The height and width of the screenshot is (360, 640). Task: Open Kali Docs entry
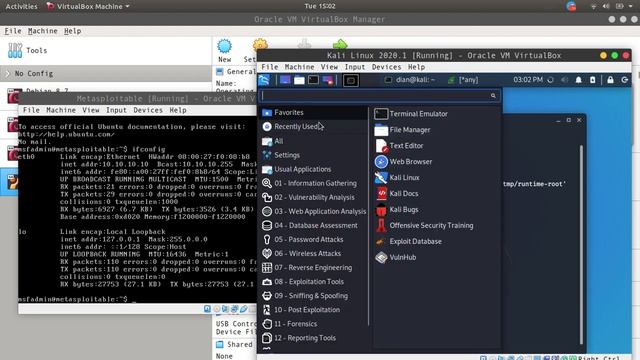[404, 193]
